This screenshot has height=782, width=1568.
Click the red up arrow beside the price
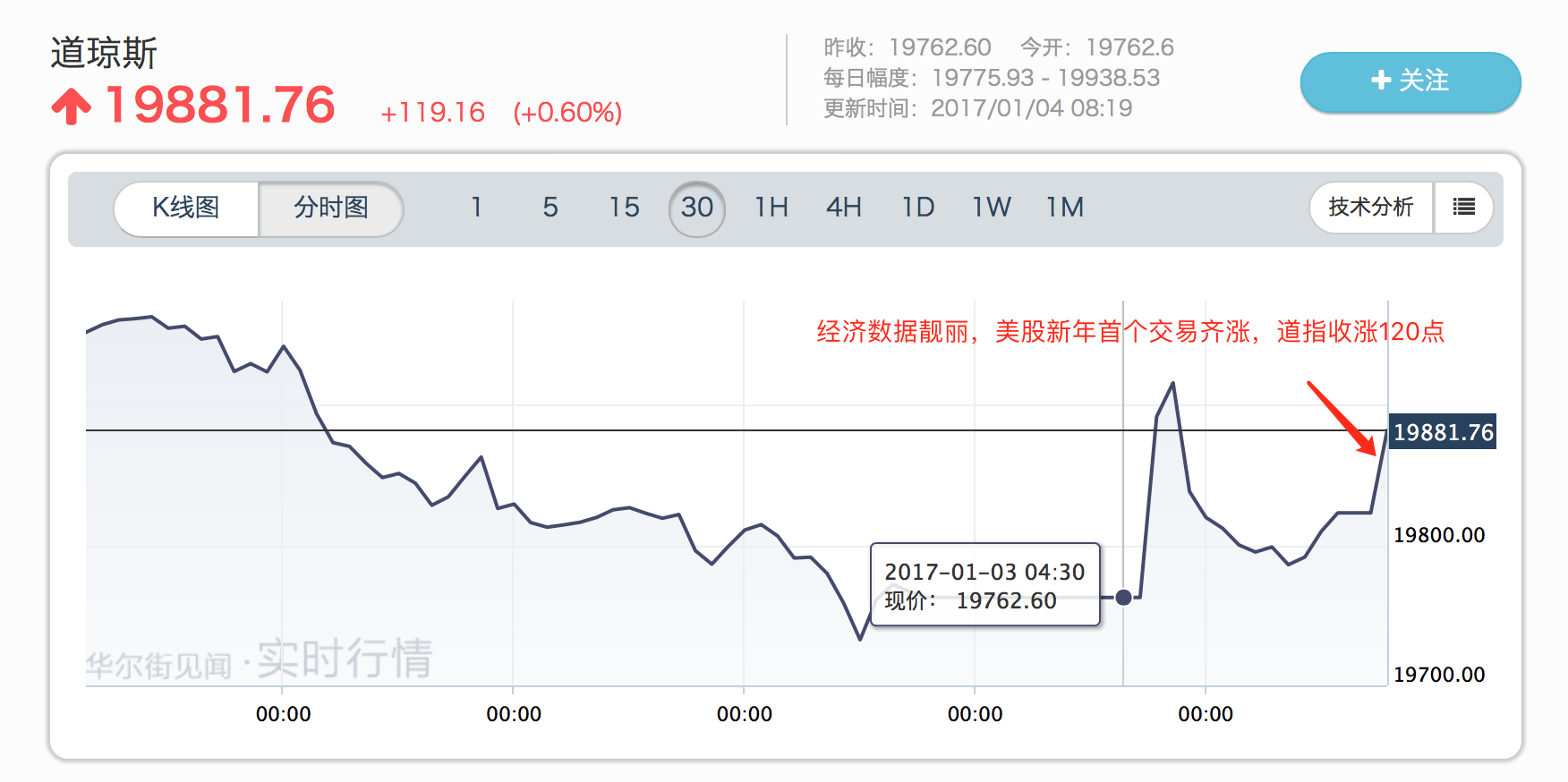[x=72, y=106]
